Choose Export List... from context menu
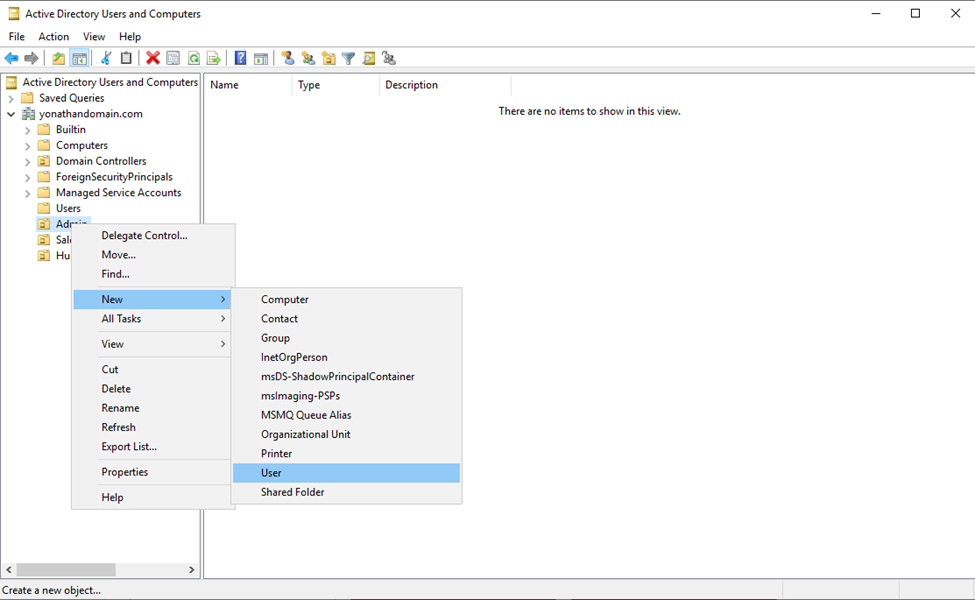 coord(152,446)
